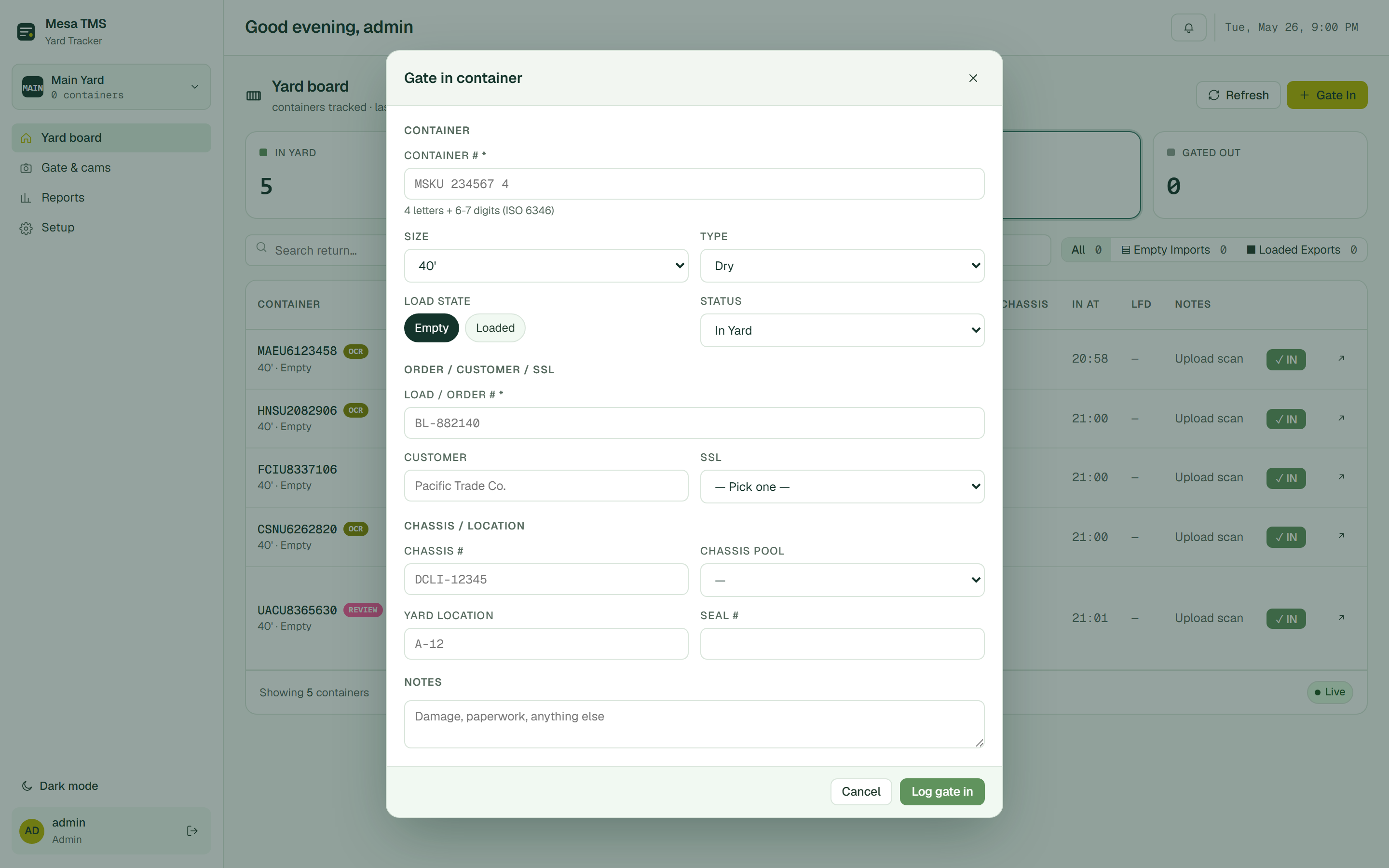1389x868 pixels.
Task: Click the AD user avatar
Action: (x=32, y=831)
